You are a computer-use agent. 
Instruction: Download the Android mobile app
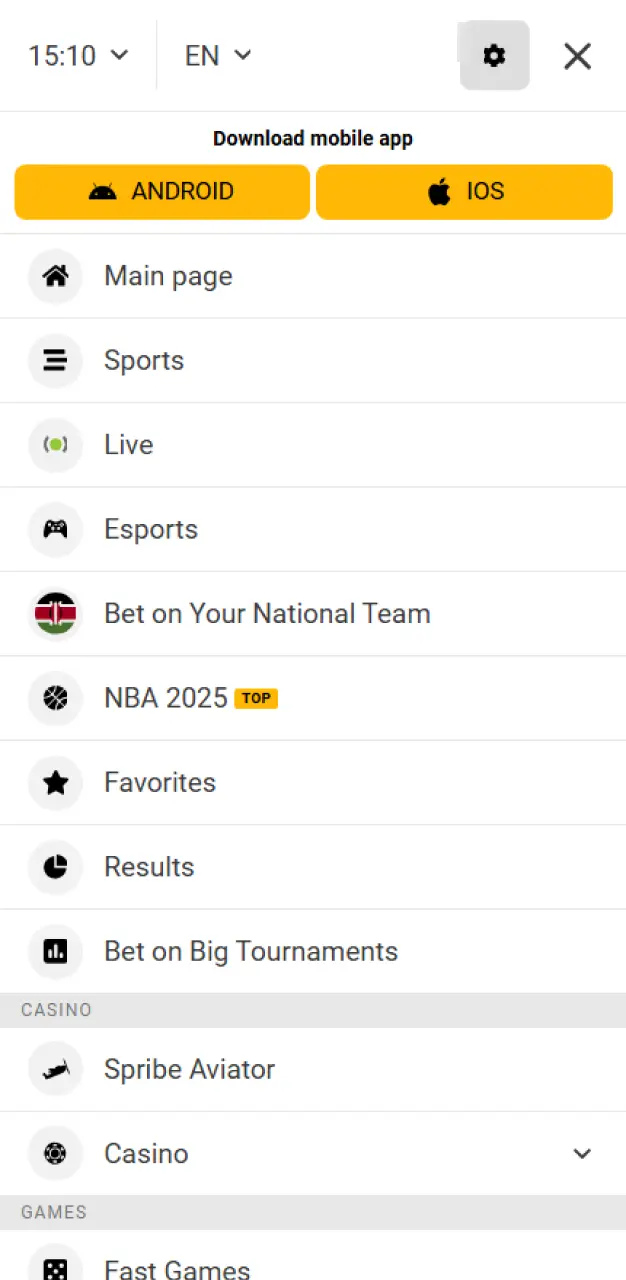click(x=162, y=192)
